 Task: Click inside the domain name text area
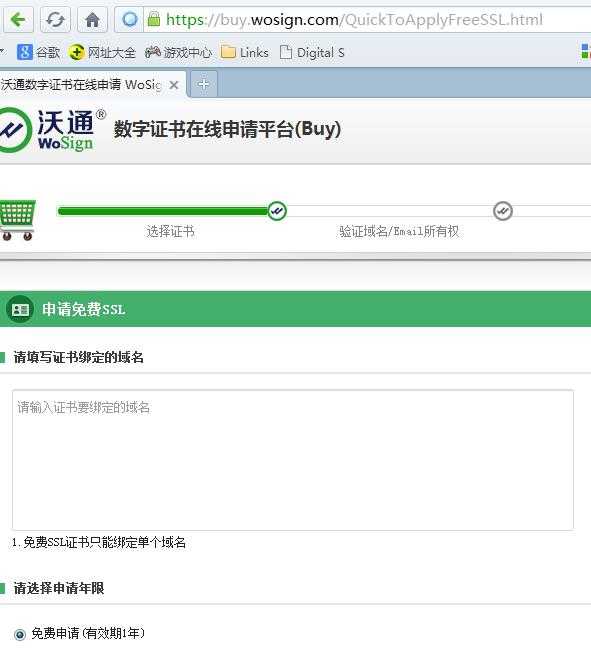pyautogui.click(x=293, y=459)
